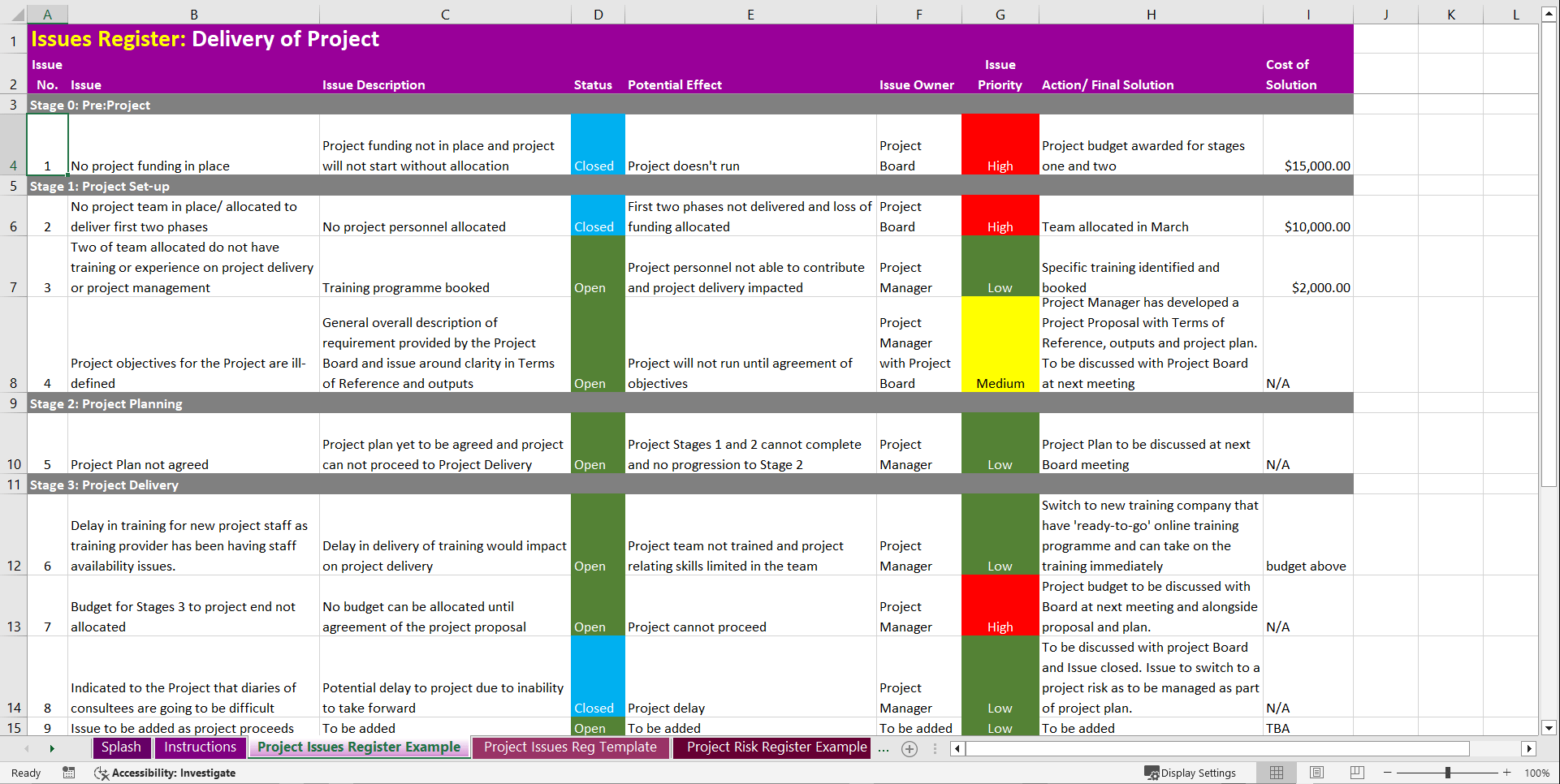Click the zoom in plus button
The height and width of the screenshot is (784, 1560).
[x=1506, y=773]
